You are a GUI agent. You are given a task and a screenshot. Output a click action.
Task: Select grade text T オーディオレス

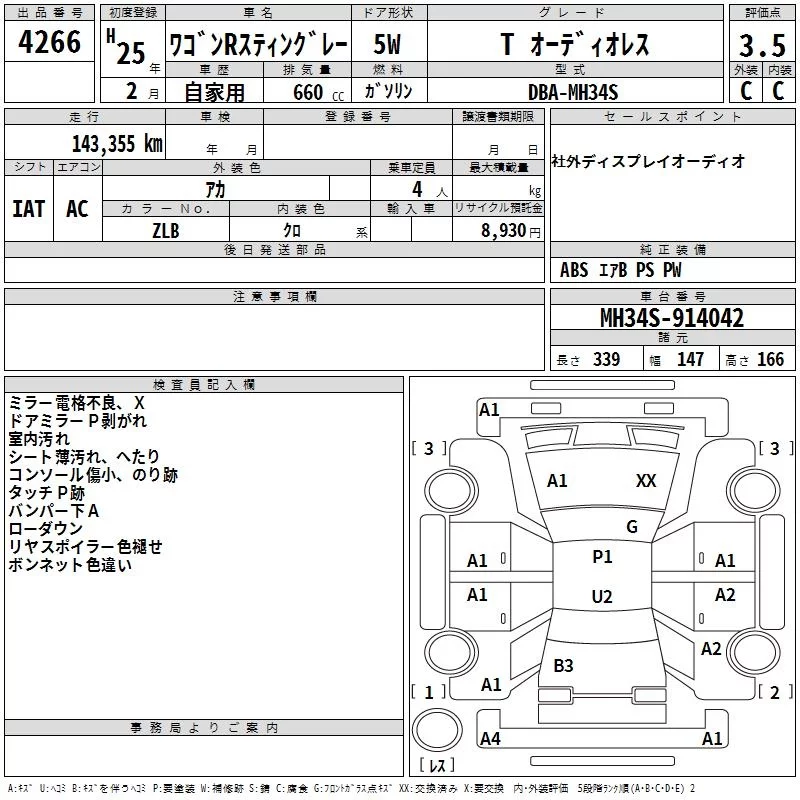click(575, 44)
